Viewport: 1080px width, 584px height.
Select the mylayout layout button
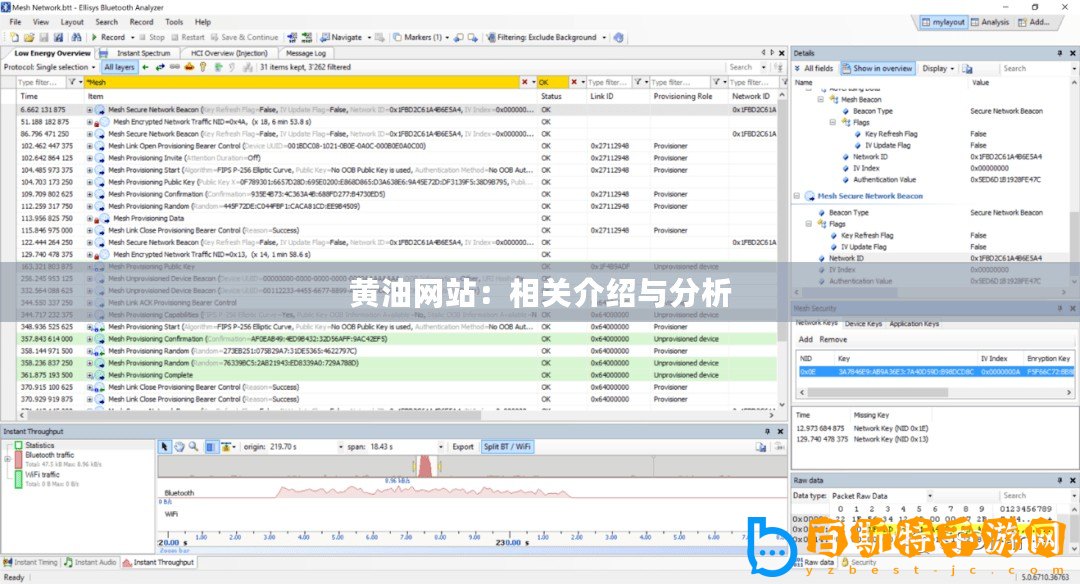[943, 22]
